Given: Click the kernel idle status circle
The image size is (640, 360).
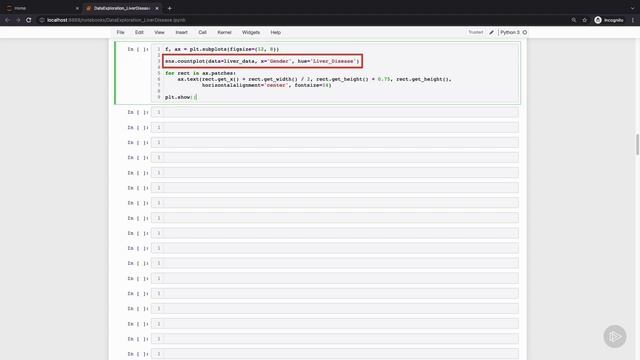Looking at the screenshot, I should 525,32.
